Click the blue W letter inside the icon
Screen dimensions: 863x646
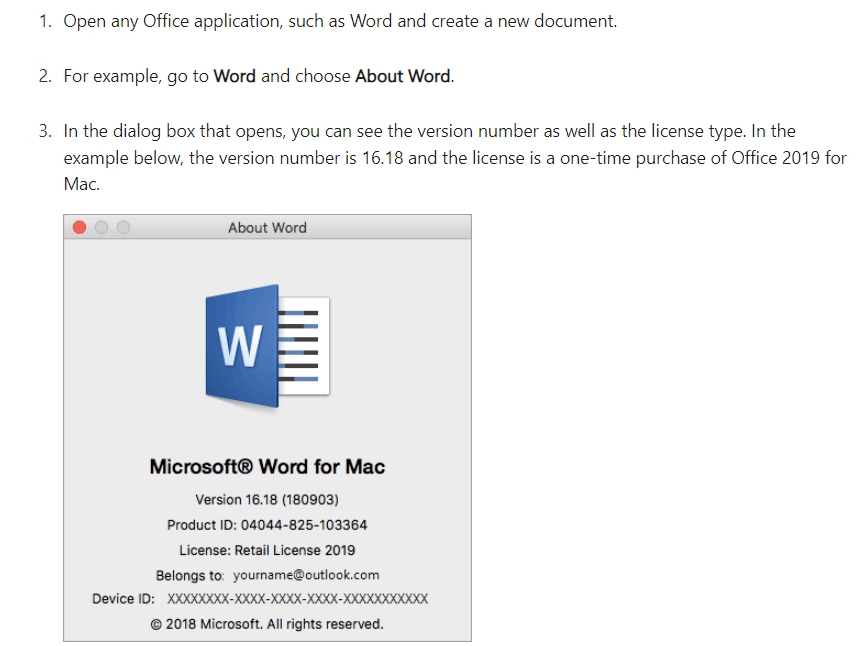pyautogui.click(x=240, y=348)
